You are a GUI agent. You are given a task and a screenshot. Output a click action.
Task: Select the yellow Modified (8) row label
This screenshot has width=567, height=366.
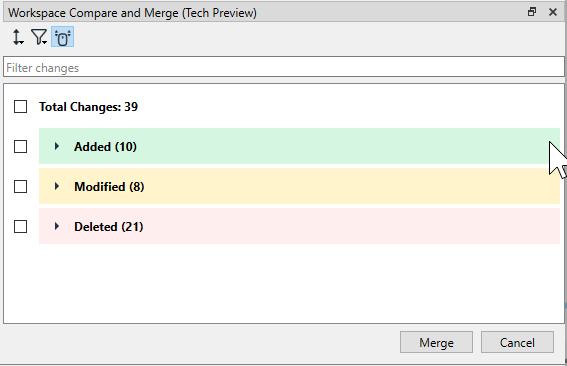pos(109,187)
